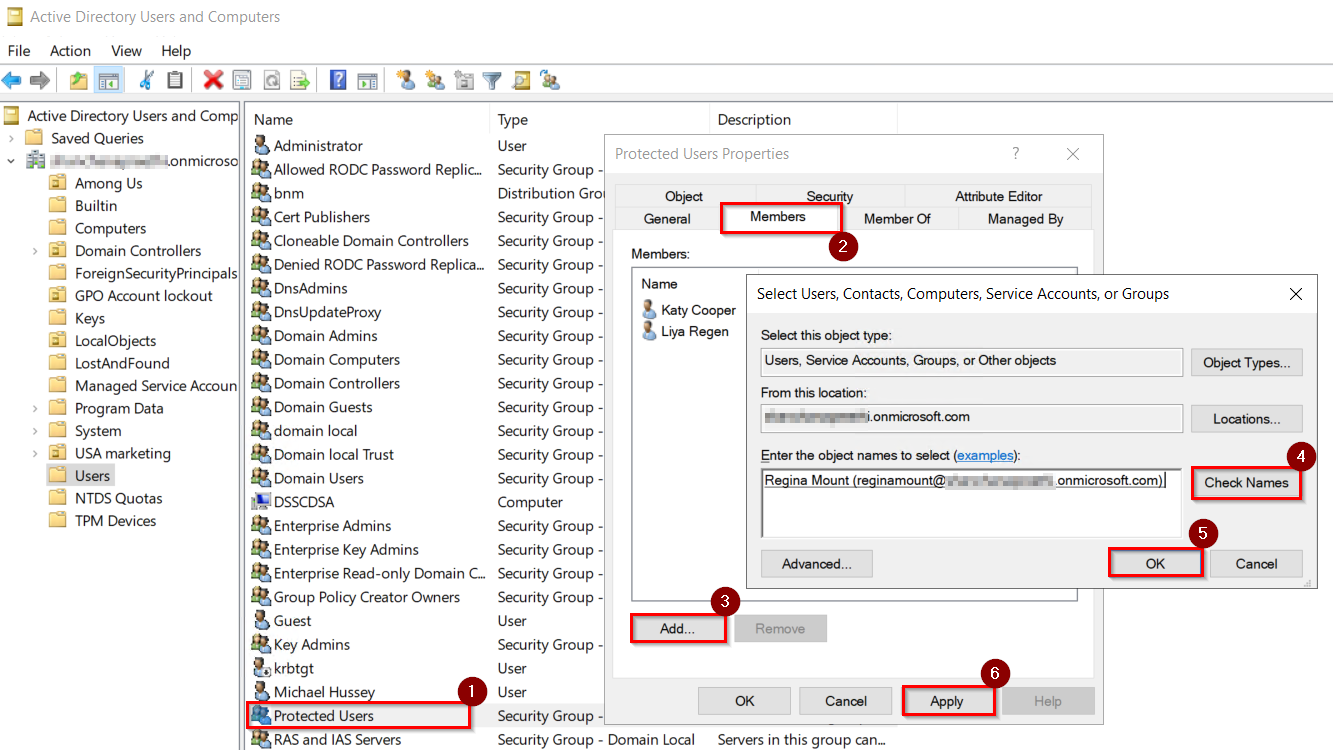Click the Cut scissors toolbar icon

pos(147,81)
